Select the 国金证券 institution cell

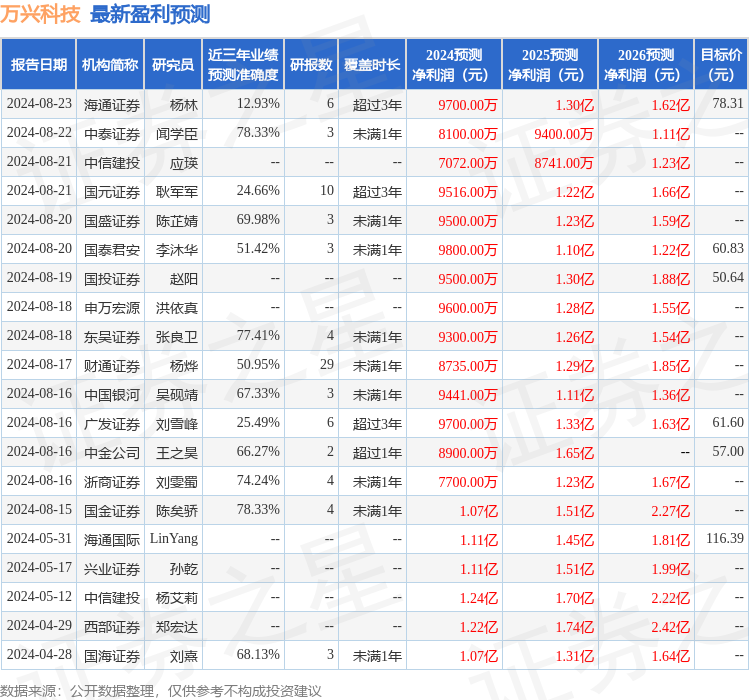(x=112, y=511)
